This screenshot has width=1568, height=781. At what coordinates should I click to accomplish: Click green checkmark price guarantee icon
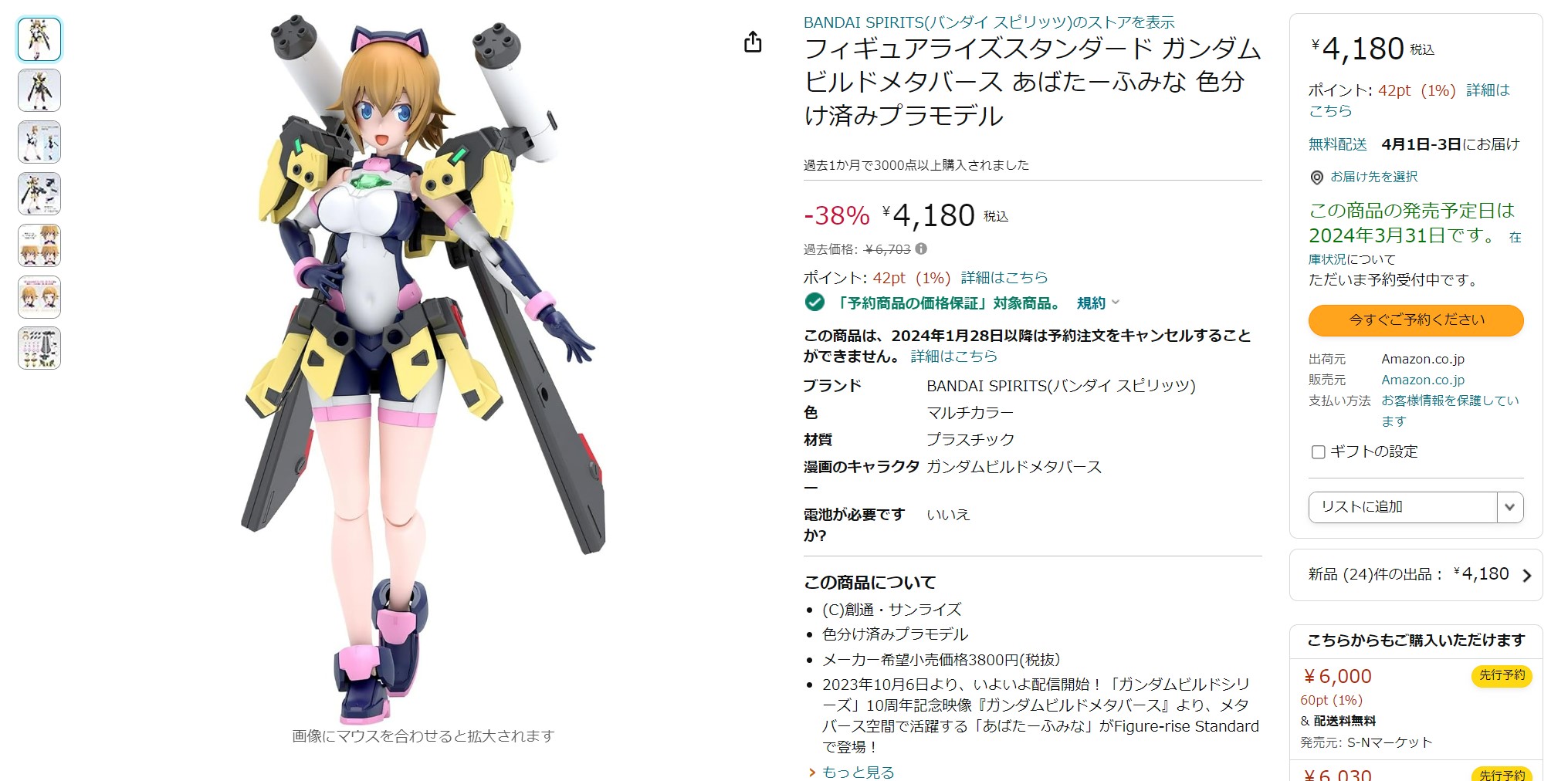click(814, 303)
